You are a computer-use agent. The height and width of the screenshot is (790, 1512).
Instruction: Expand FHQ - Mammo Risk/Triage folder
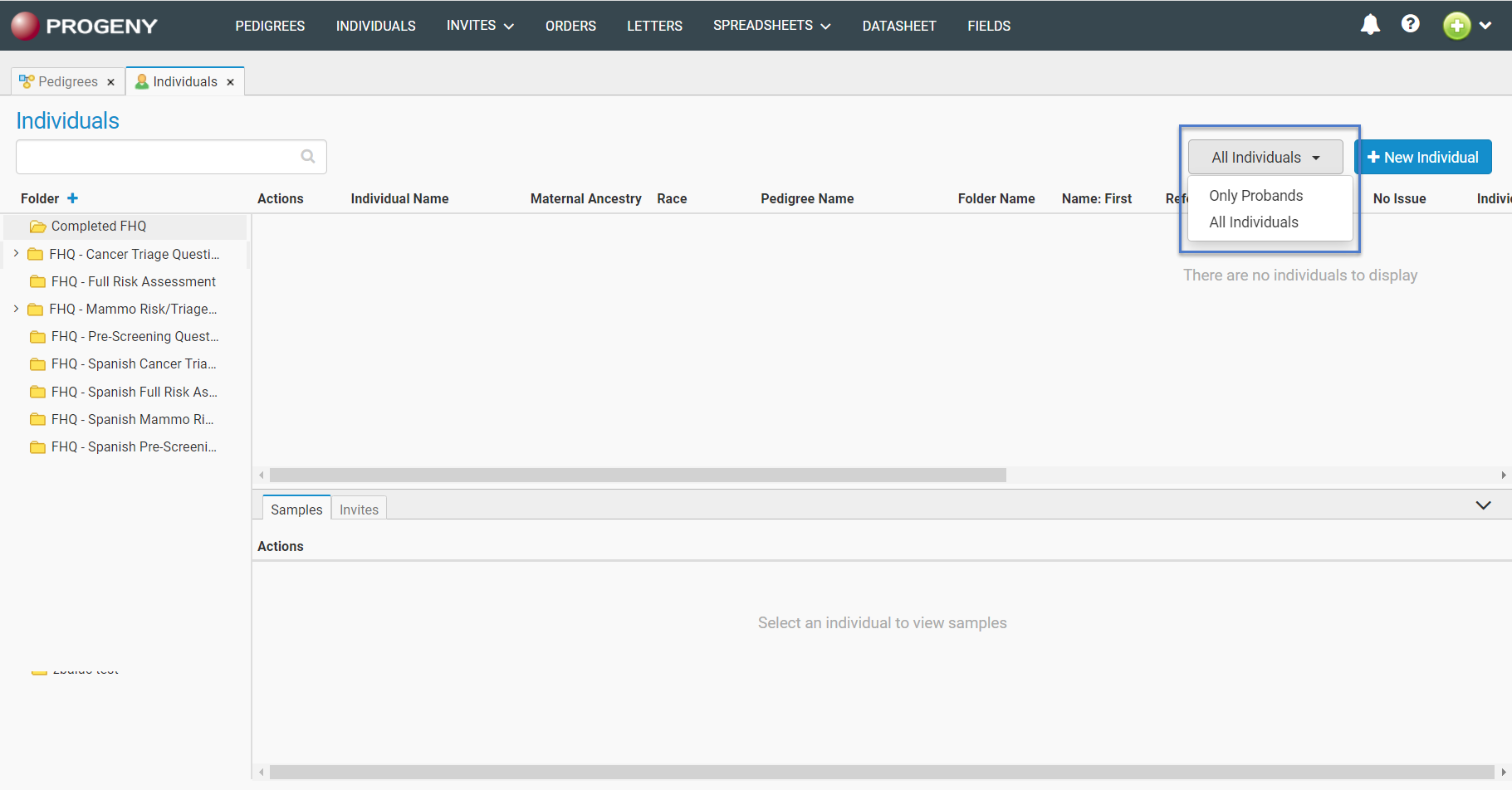(16, 309)
